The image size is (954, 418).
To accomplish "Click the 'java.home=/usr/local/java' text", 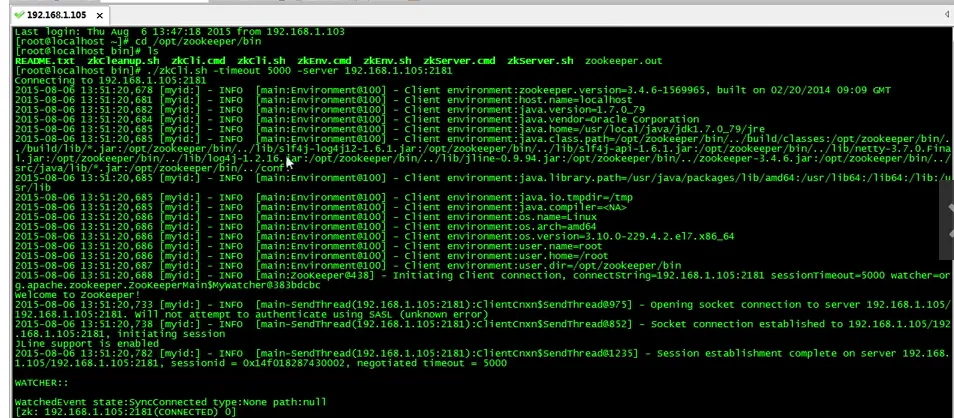I will pyautogui.click(x=593, y=129).
